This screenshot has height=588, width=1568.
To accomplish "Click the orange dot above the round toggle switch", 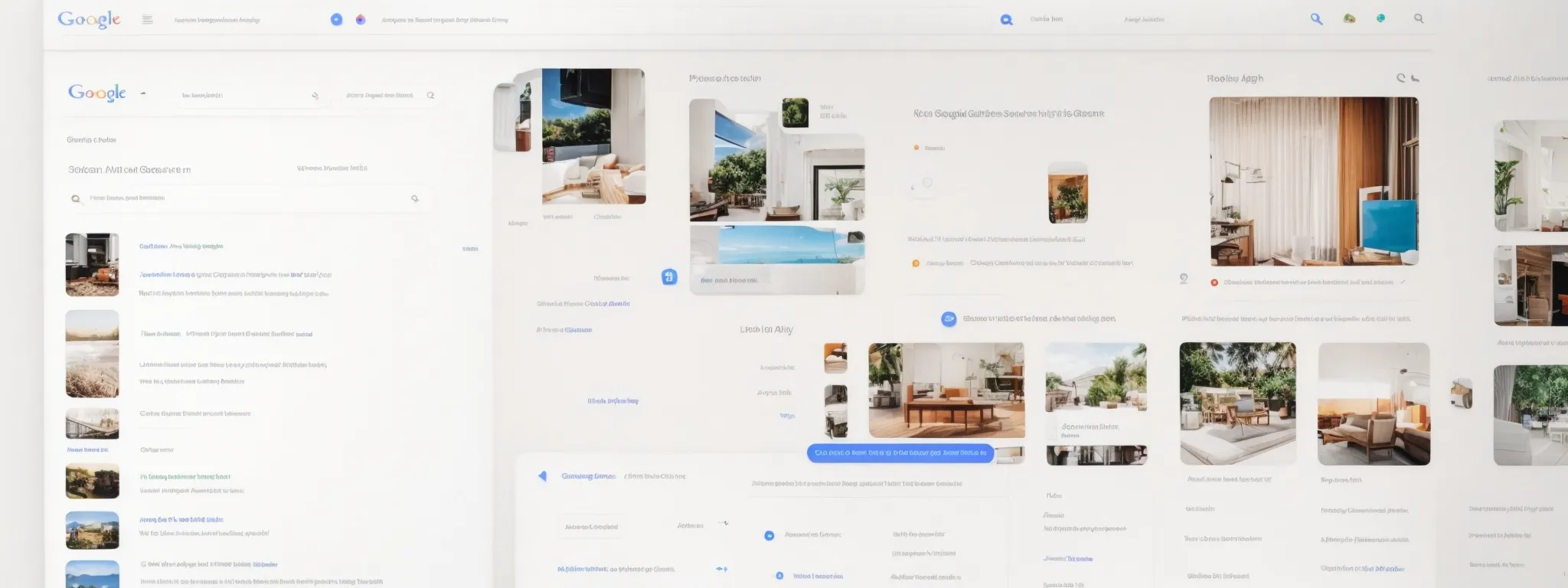I will (916, 148).
